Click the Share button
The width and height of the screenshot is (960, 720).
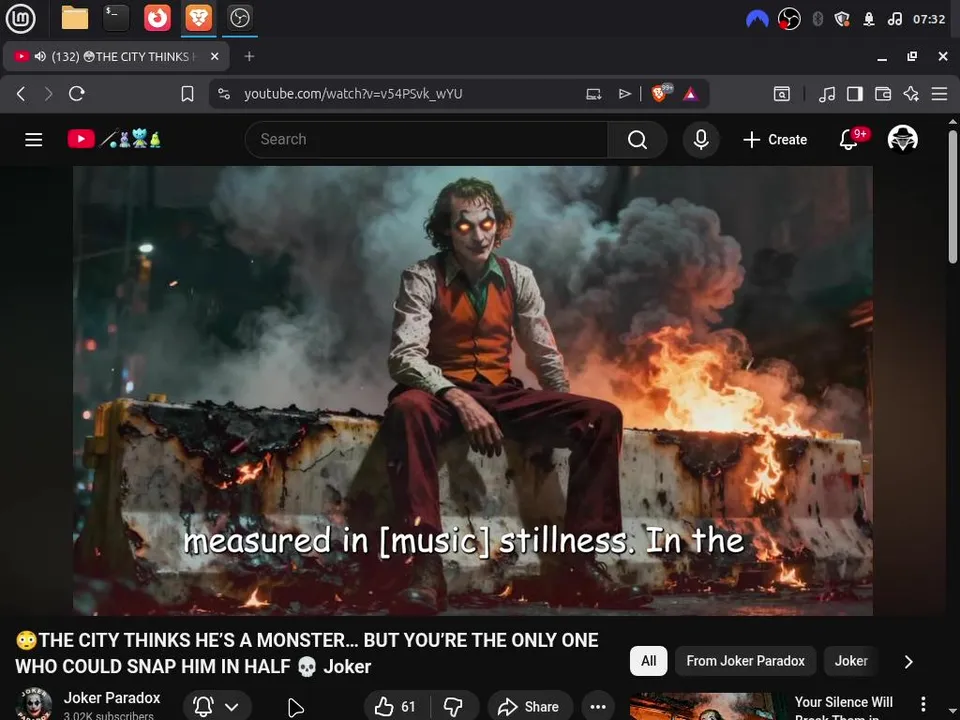(529, 707)
